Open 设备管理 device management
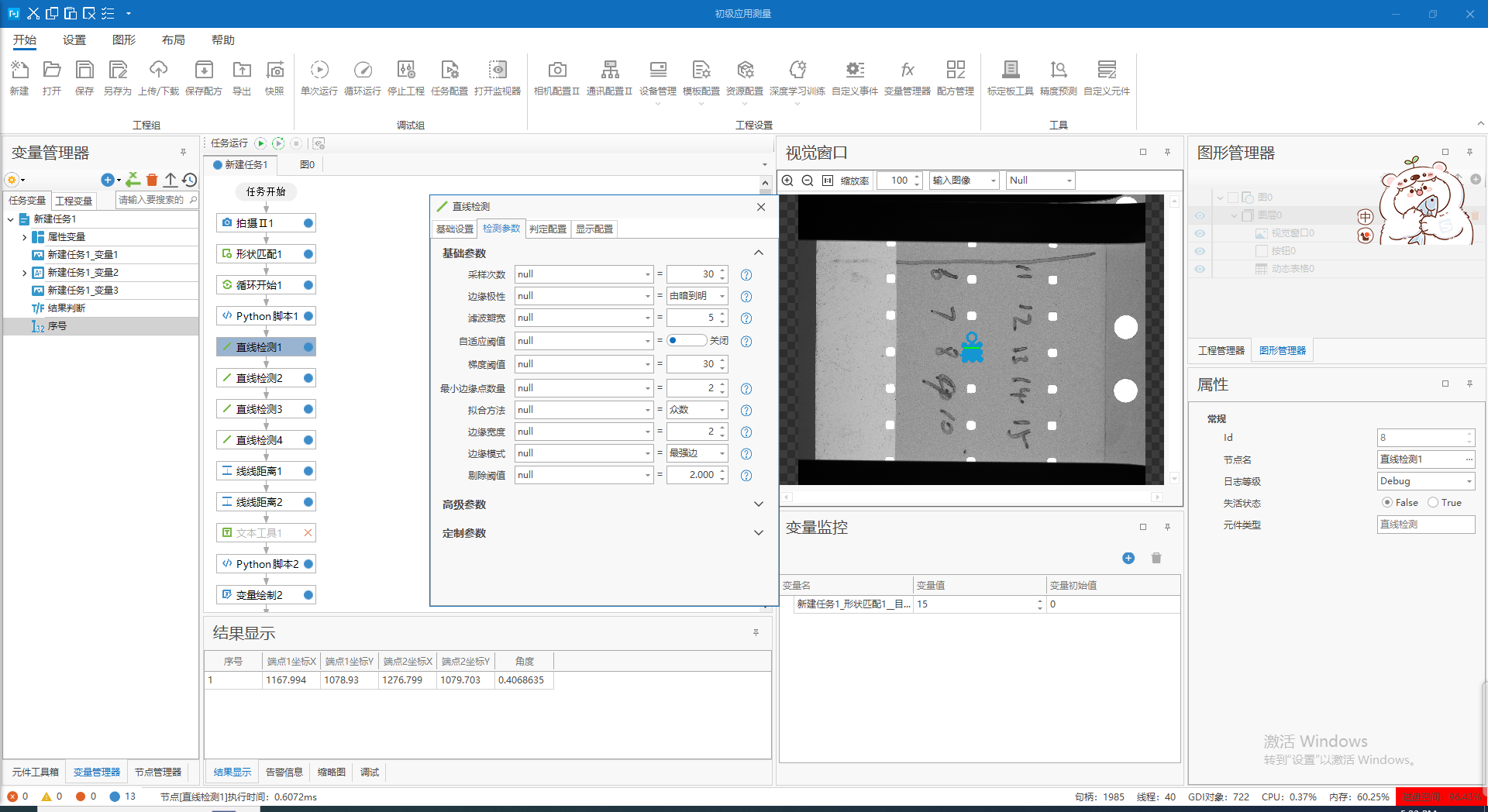 coord(658,77)
